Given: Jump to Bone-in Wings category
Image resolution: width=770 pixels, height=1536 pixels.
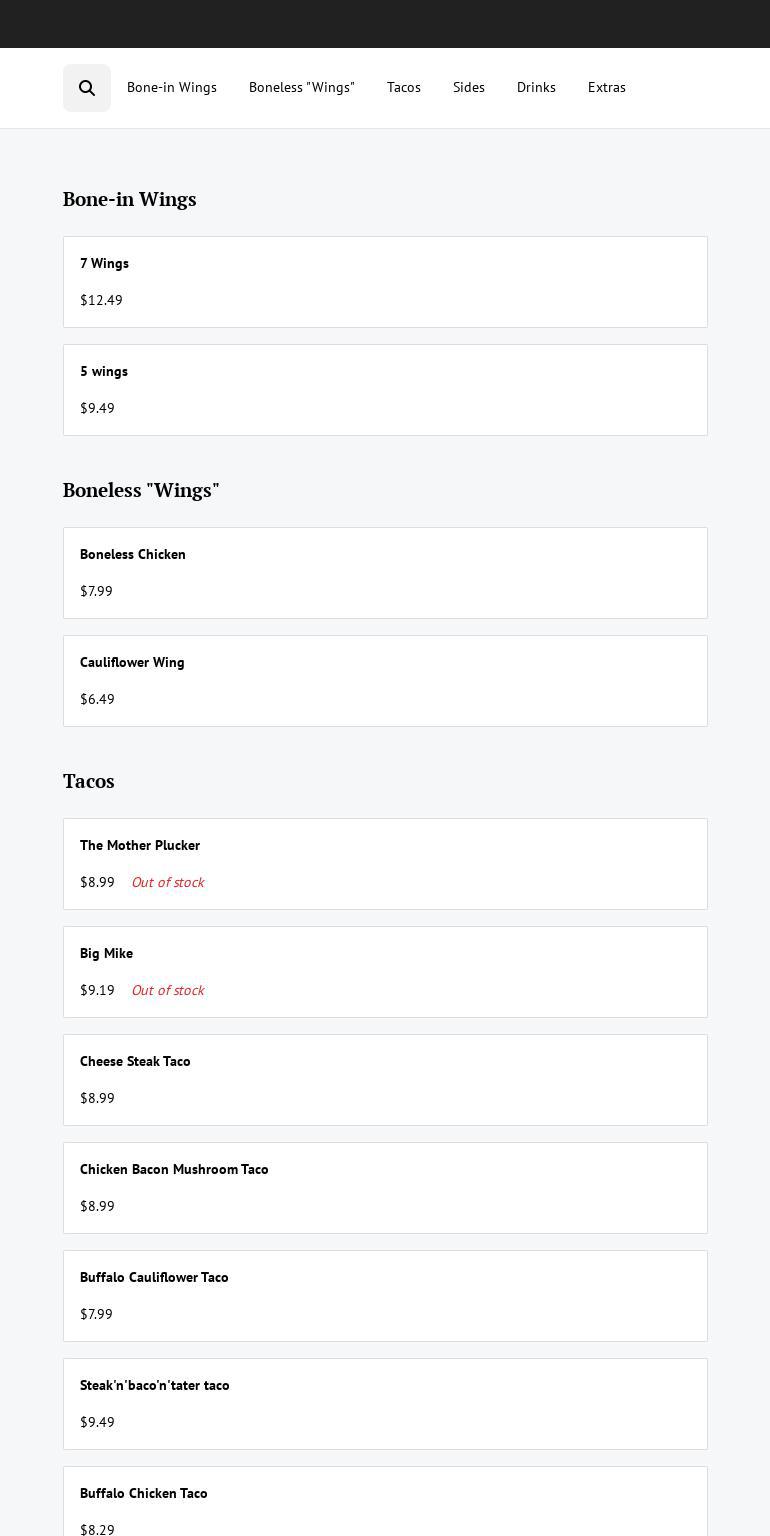Looking at the screenshot, I should (172, 88).
